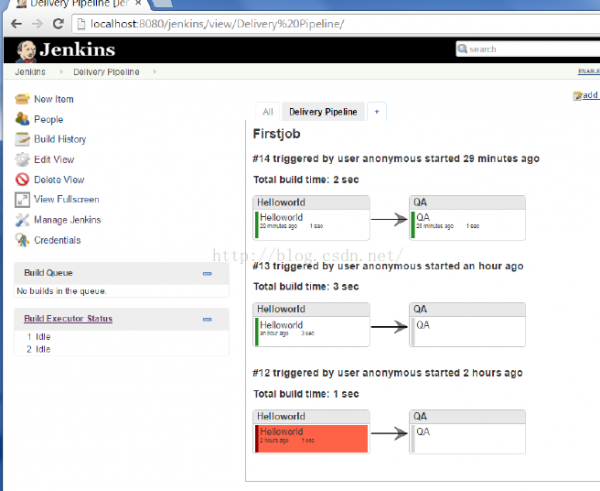Click the browser back arrow
600x491 pixels.
[x=16, y=24]
